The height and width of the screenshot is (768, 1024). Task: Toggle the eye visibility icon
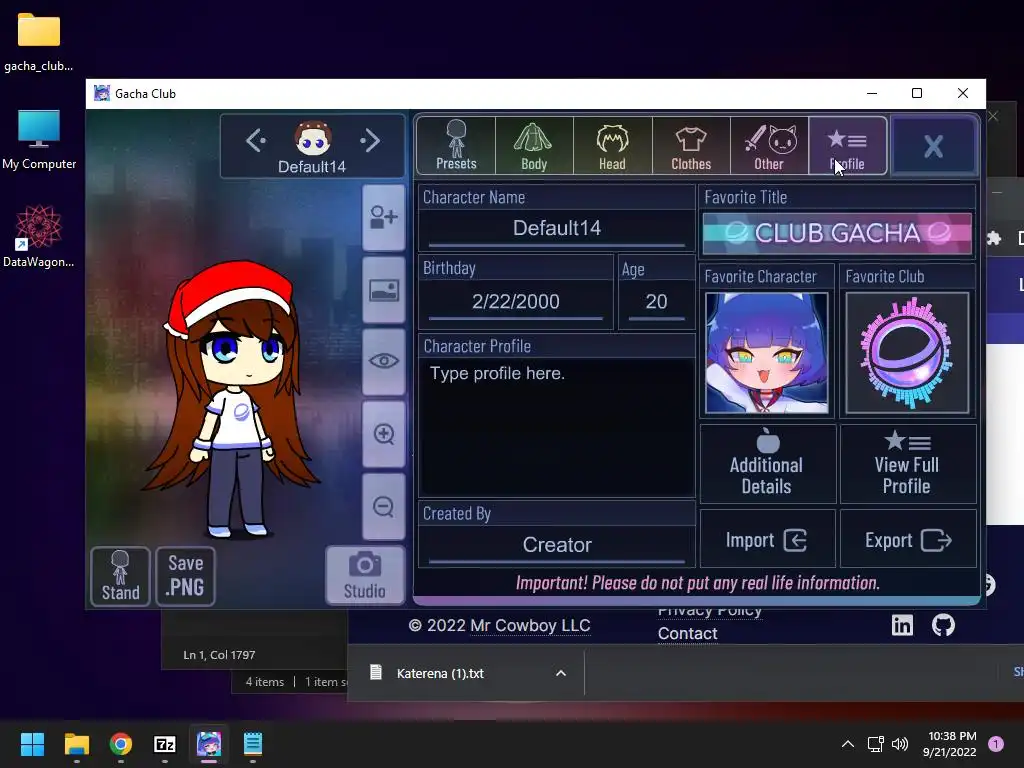(384, 361)
